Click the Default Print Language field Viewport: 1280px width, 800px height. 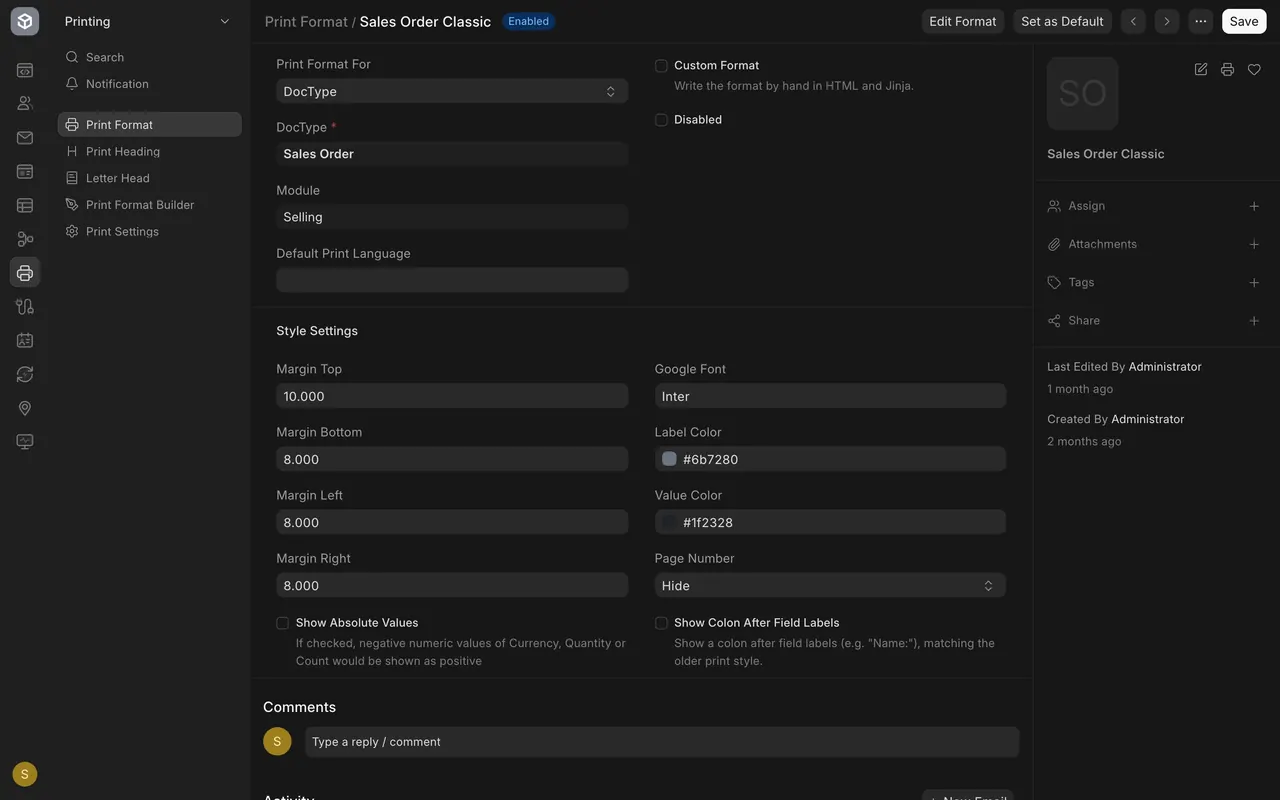point(452,280)
